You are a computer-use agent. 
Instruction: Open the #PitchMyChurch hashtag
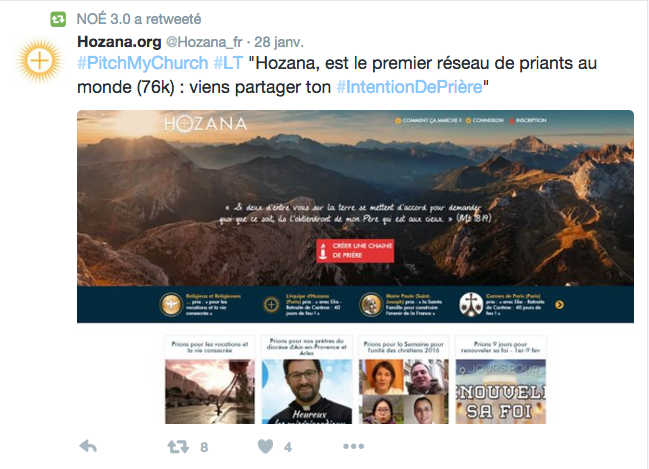click(142, 63)
